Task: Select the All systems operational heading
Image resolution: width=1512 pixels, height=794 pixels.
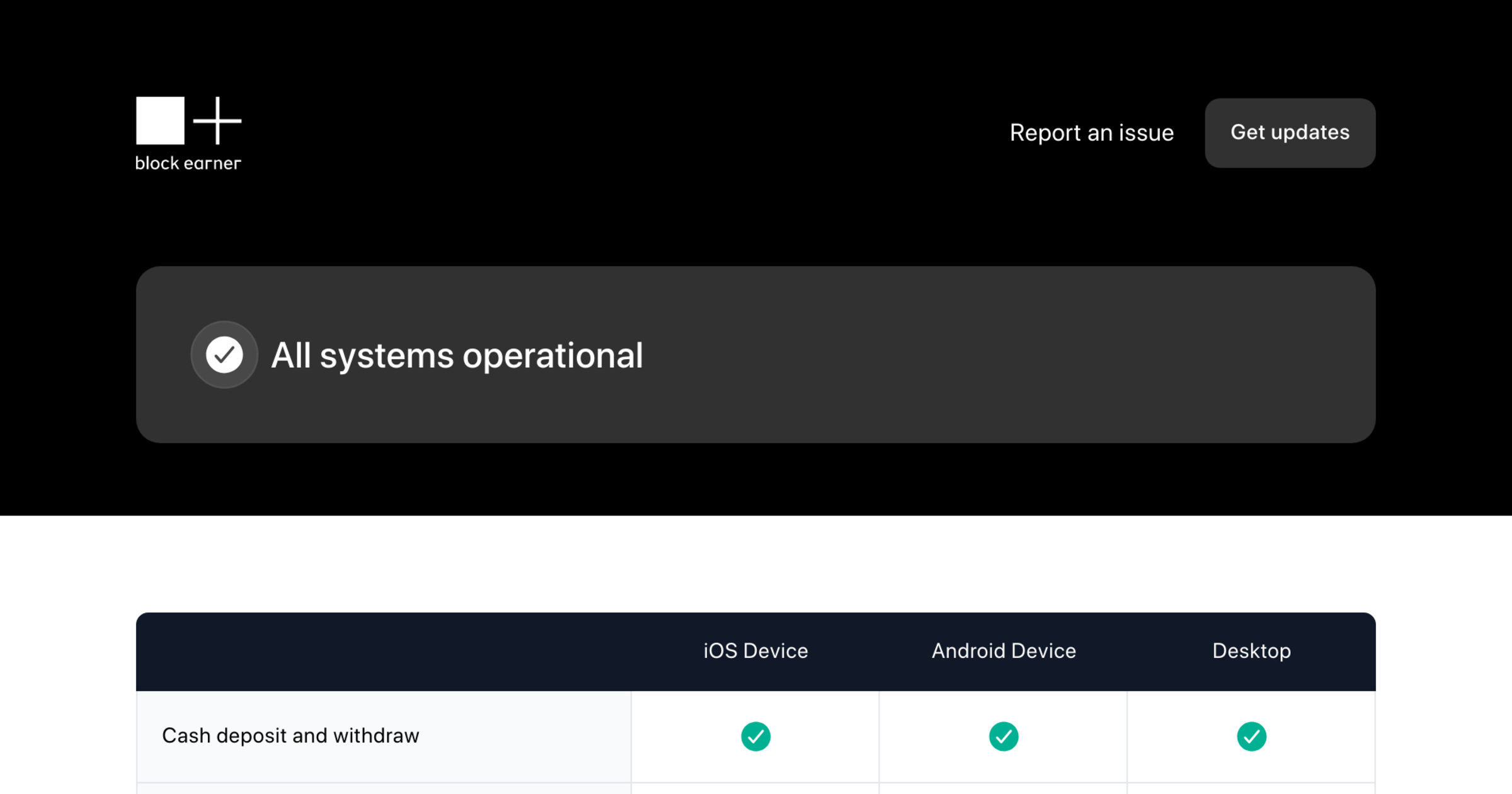Action: tap(457, 355)
